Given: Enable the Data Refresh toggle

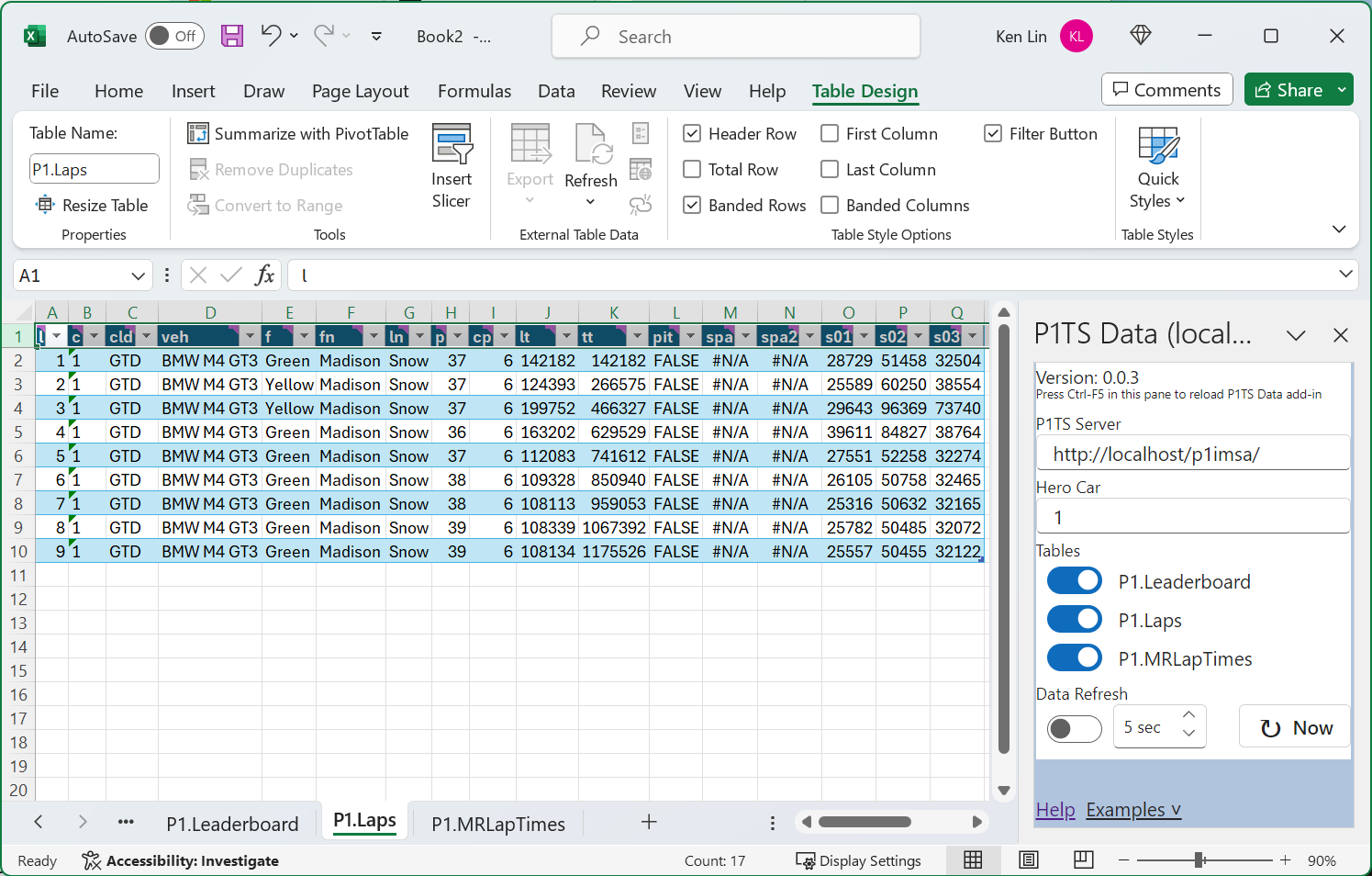Looking at the screenshot, I should 1075,728.
